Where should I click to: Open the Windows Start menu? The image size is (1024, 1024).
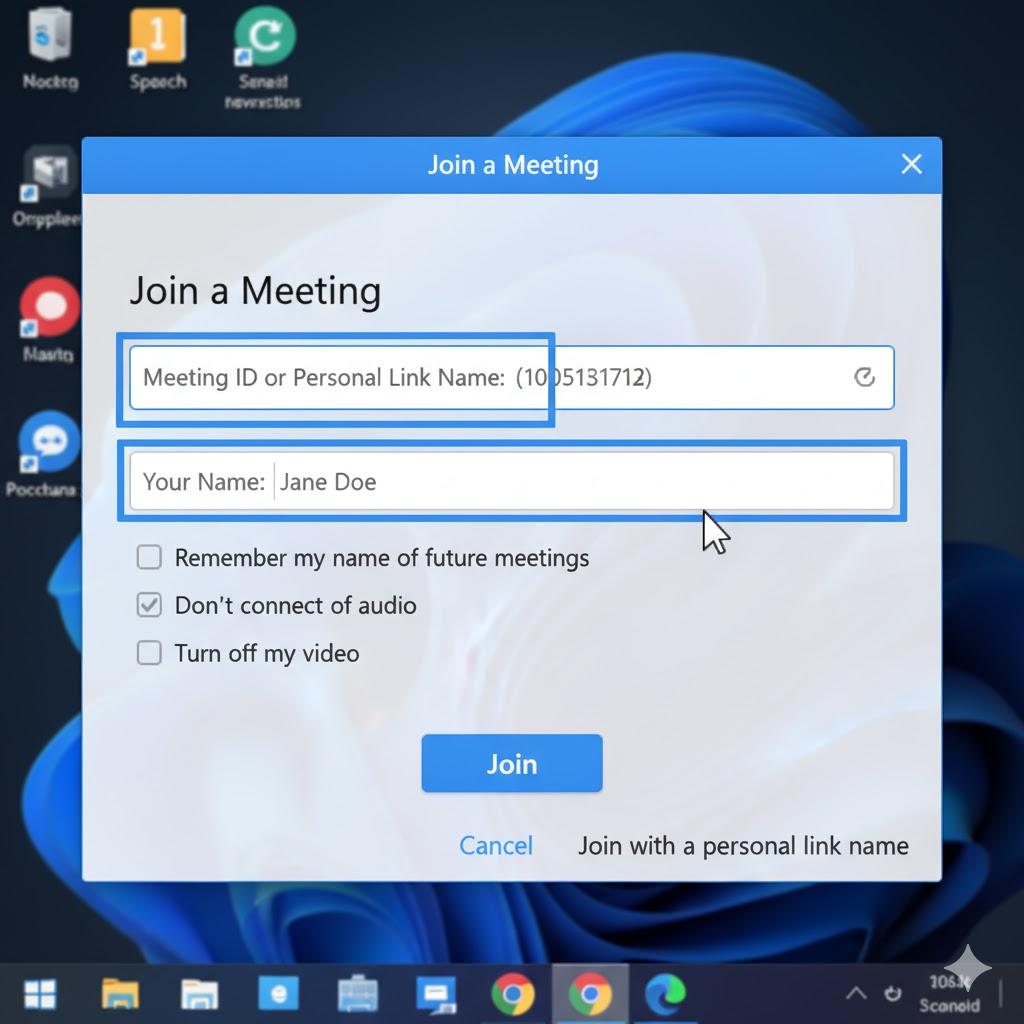(x=40, y=994)
